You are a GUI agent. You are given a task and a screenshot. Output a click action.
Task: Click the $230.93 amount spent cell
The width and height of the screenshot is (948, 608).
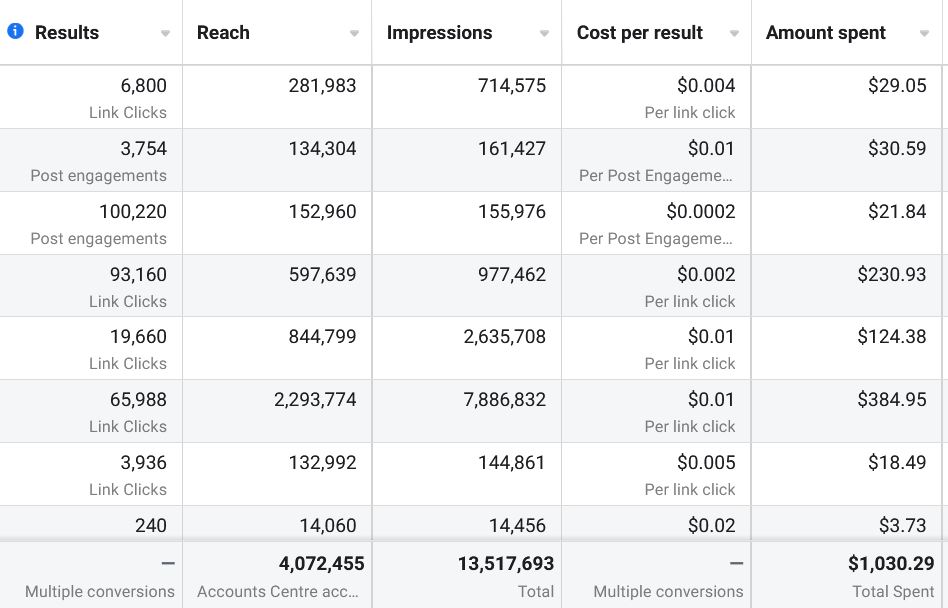tap(891, 275)
